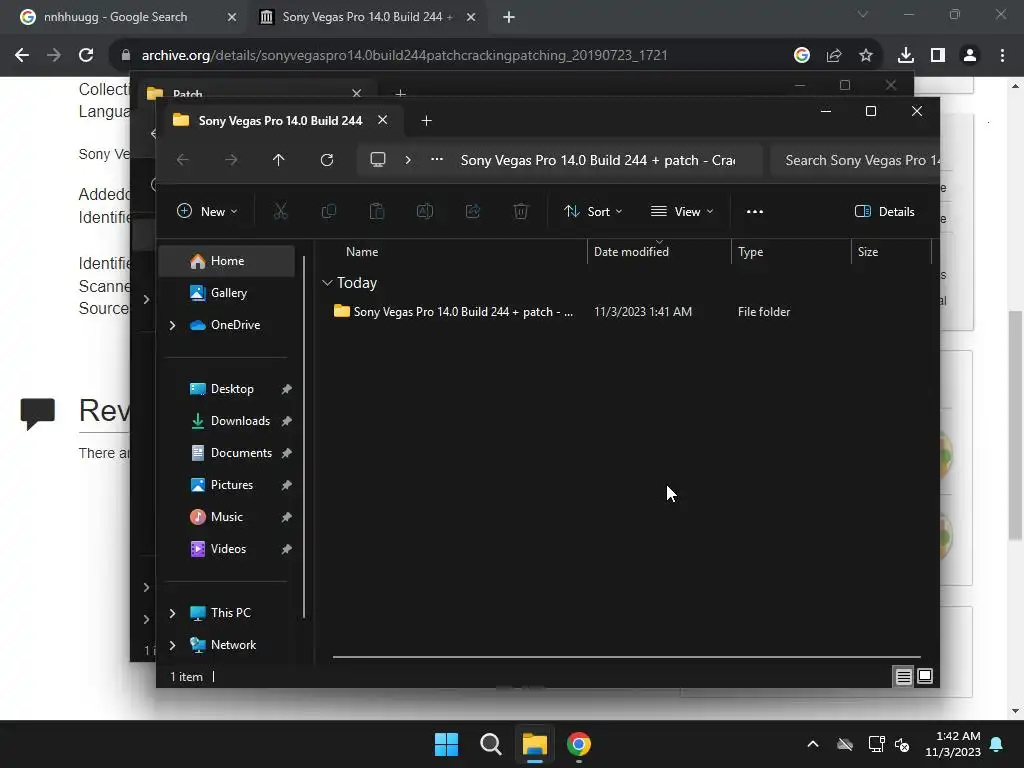Screen dimensions: 1024x768
Task: Click the PC monitor icon in the address bar
Action: tap(377, 160)
